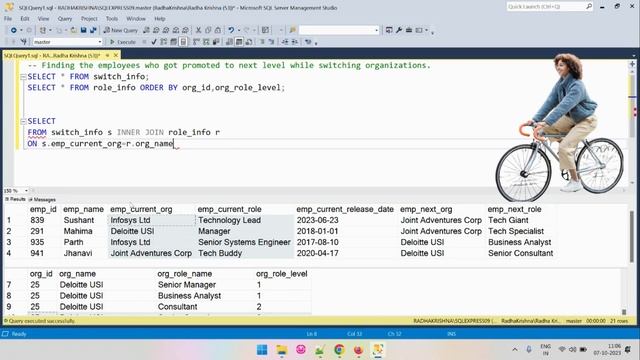This screenshot has width=640, height=360.
Task: Click the Navigate Backward circle icon
Action: (x=13, y=30)
